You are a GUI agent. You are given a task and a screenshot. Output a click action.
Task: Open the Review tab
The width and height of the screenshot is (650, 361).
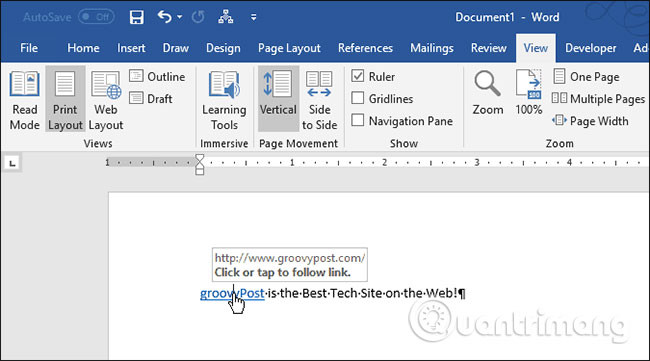[x=489, y=48]
